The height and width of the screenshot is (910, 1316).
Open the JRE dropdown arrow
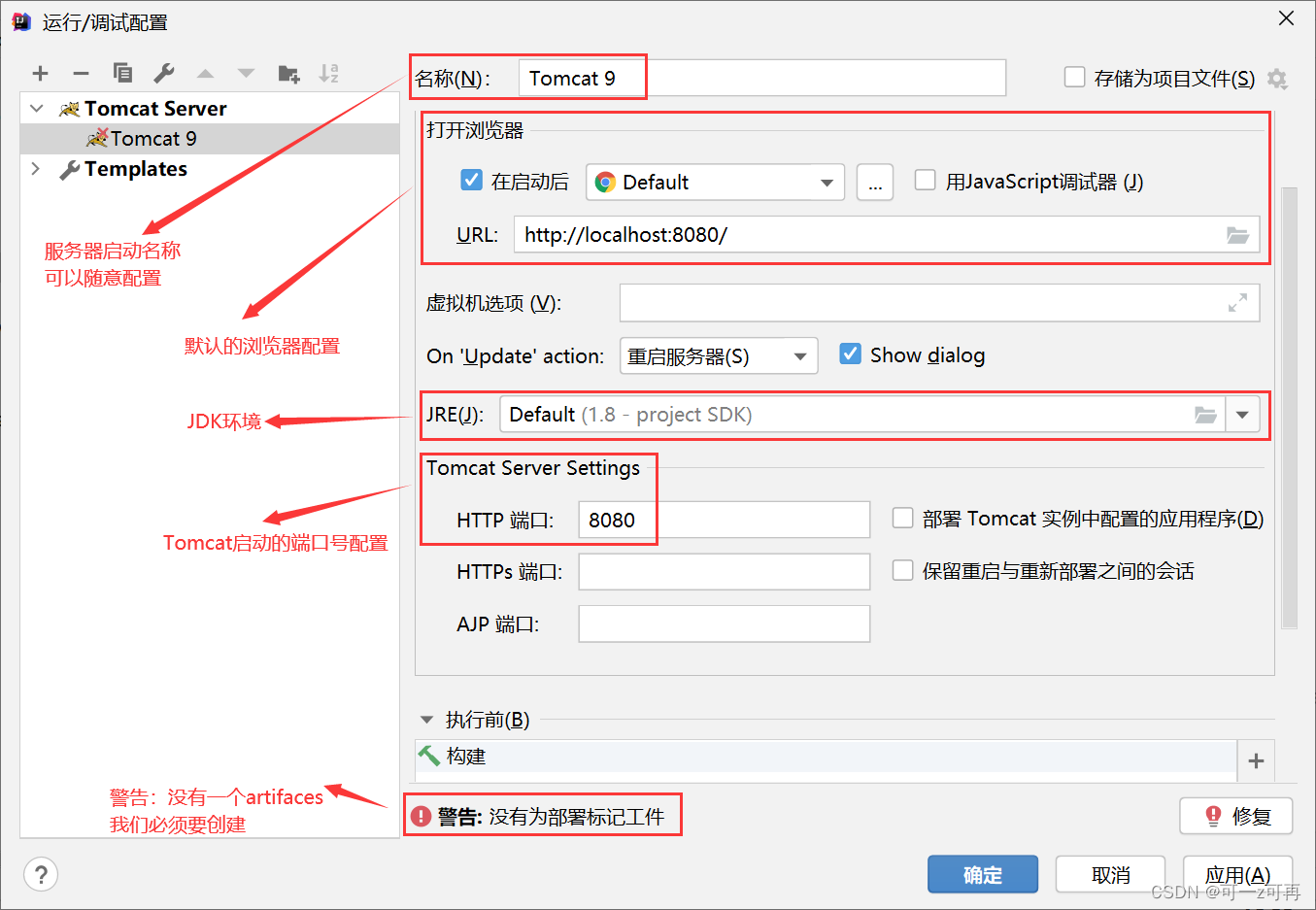1242,415
